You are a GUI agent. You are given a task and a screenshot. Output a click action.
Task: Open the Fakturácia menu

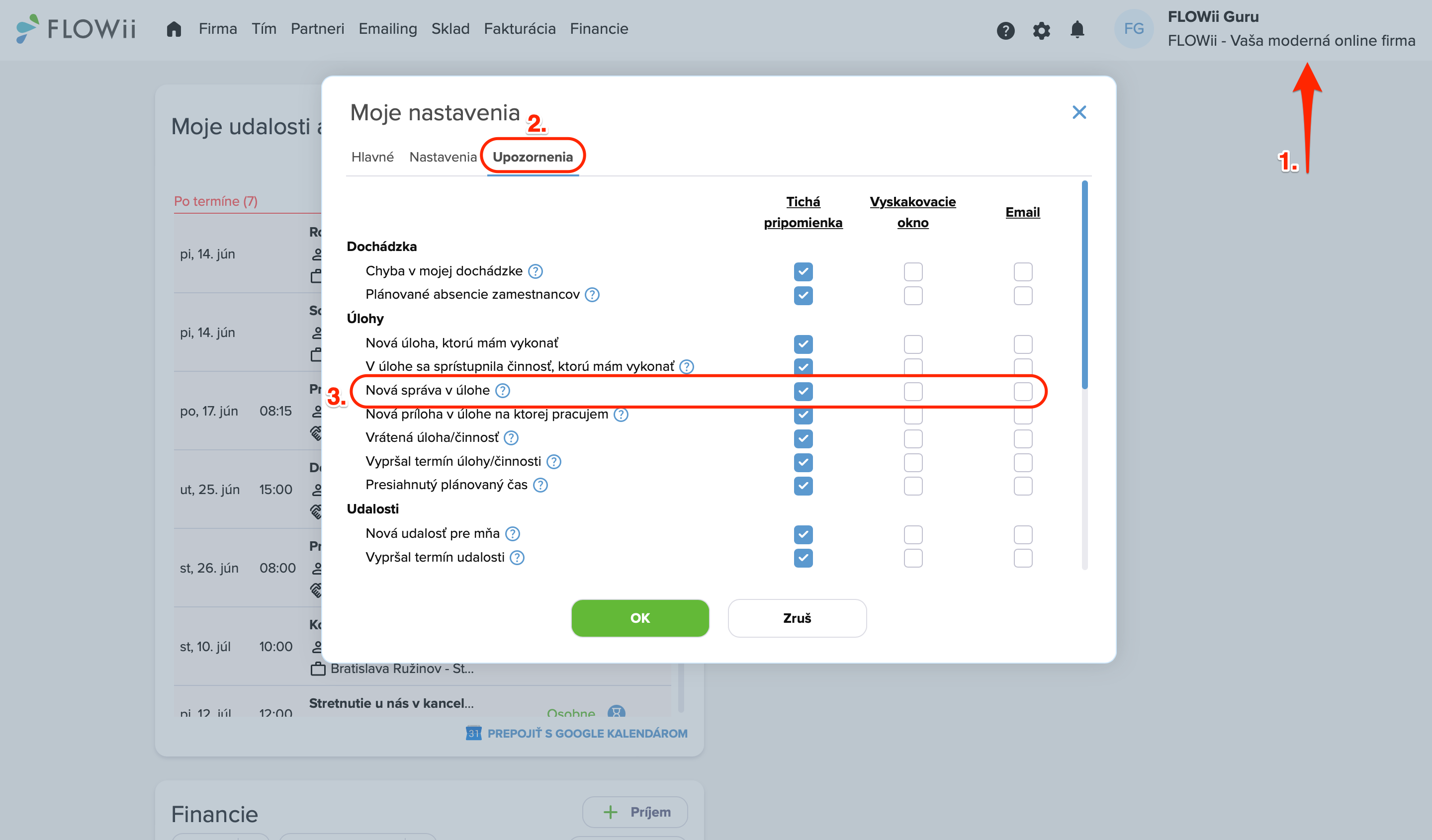coord(520,29)
